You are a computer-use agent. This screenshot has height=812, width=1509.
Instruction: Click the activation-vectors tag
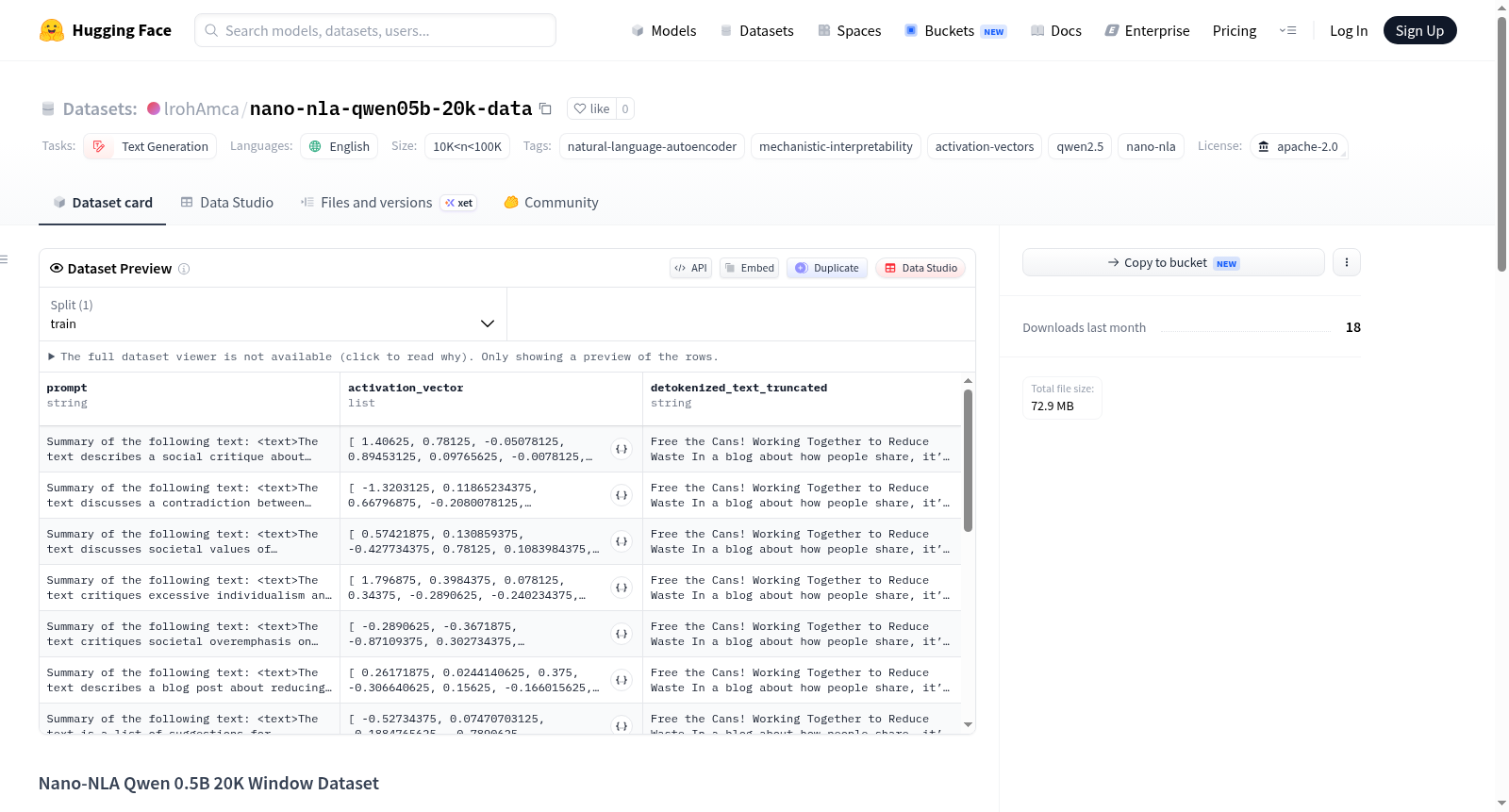click(985, 146)
